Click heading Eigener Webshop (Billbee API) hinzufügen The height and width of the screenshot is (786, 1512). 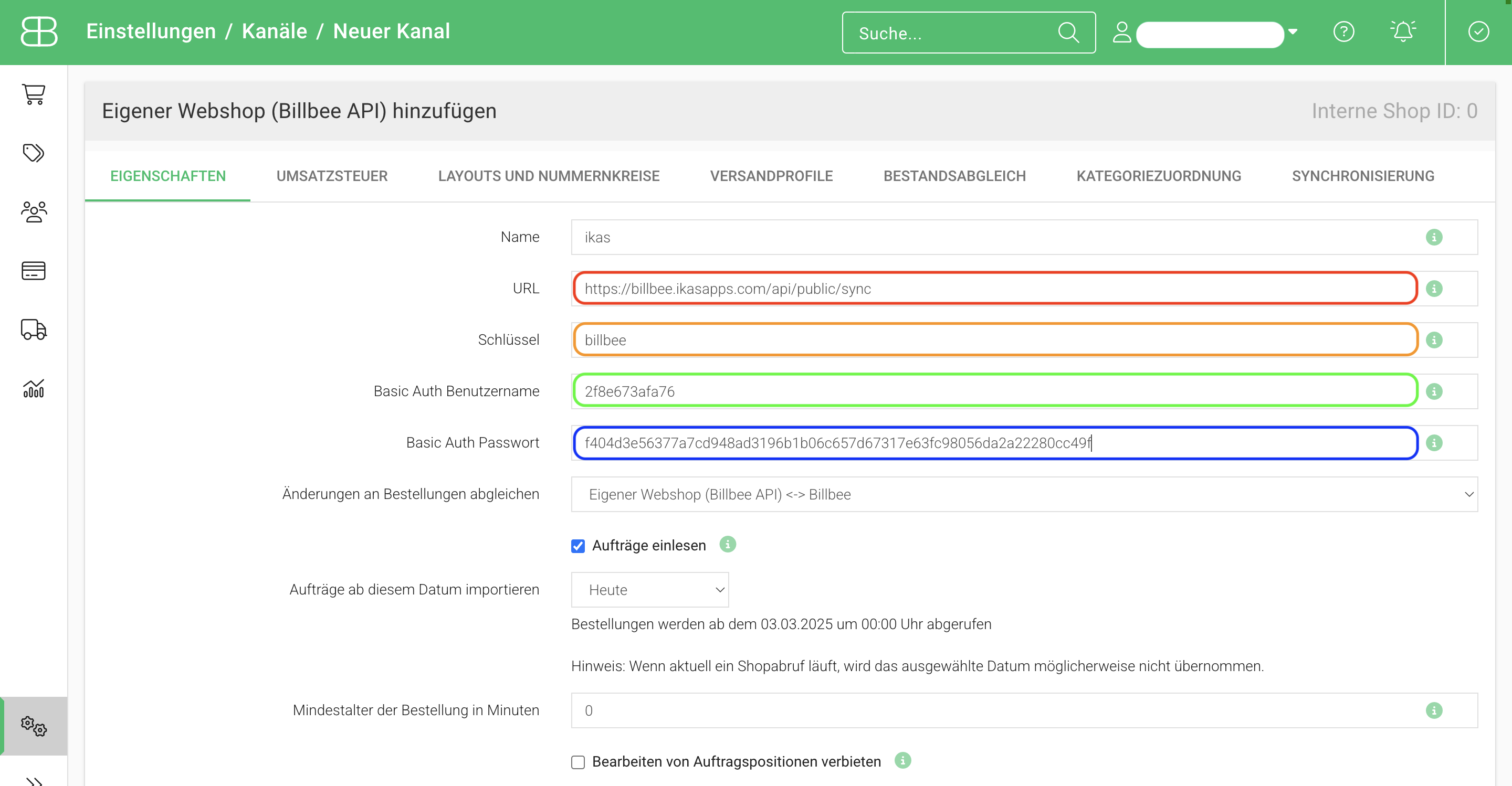(299, 111)
